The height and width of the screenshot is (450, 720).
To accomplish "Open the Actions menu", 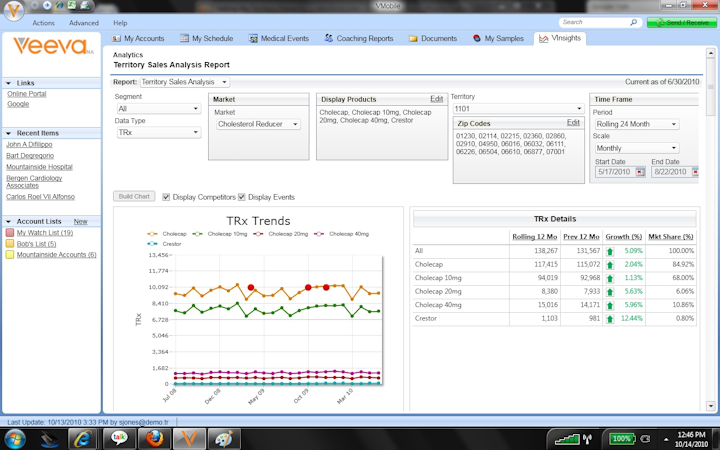I will pyautogui.click(x=44, y=23).
